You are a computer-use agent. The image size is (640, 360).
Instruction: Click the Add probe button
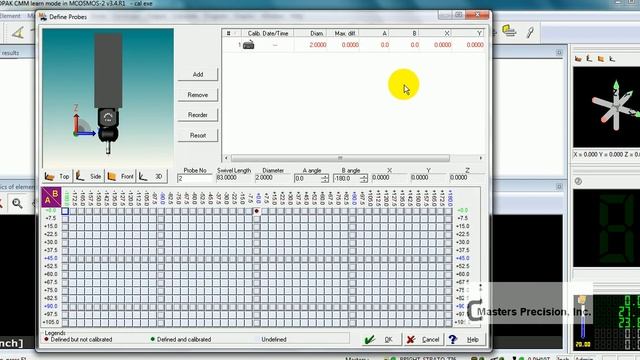point(198,74)
